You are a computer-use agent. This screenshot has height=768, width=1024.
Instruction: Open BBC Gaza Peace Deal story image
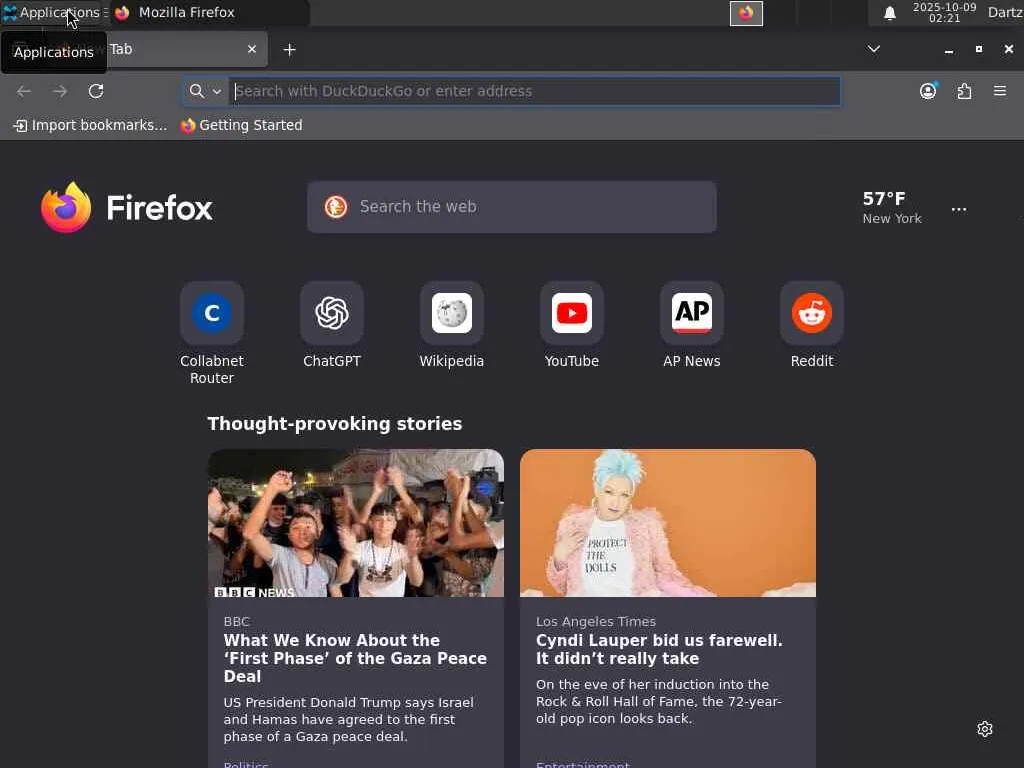point(356,523)
